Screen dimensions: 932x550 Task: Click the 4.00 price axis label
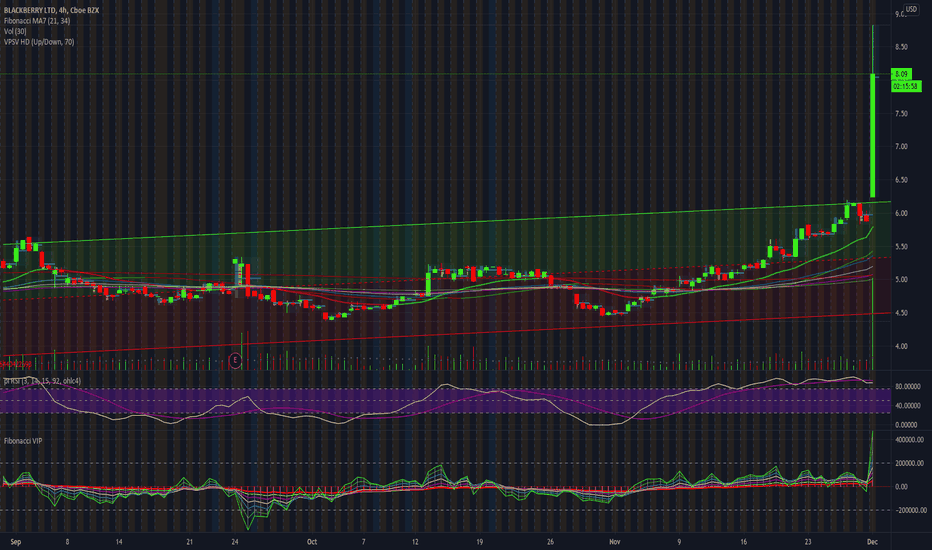coord(901,346)
